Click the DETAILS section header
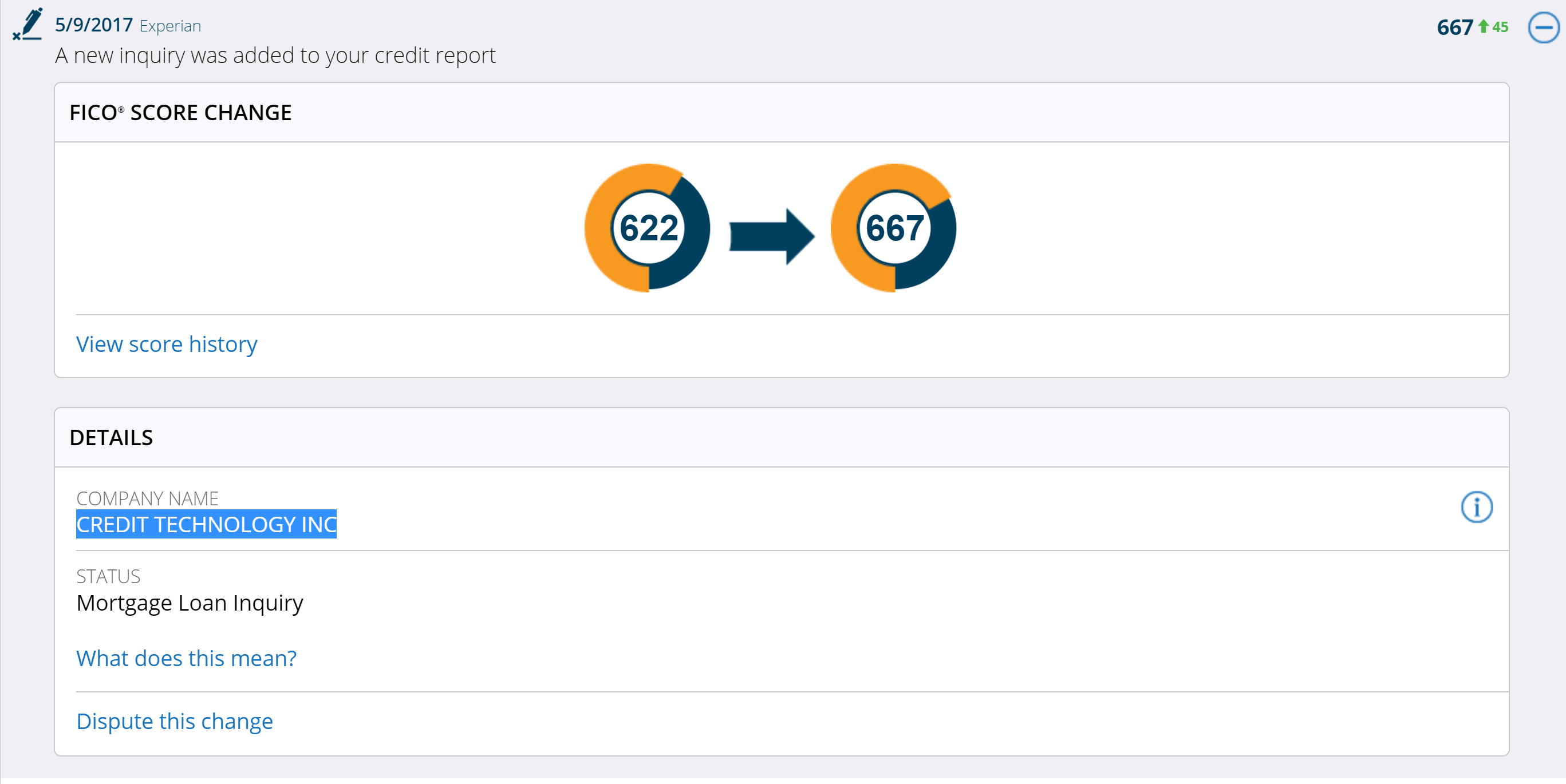 click(111, 438)
